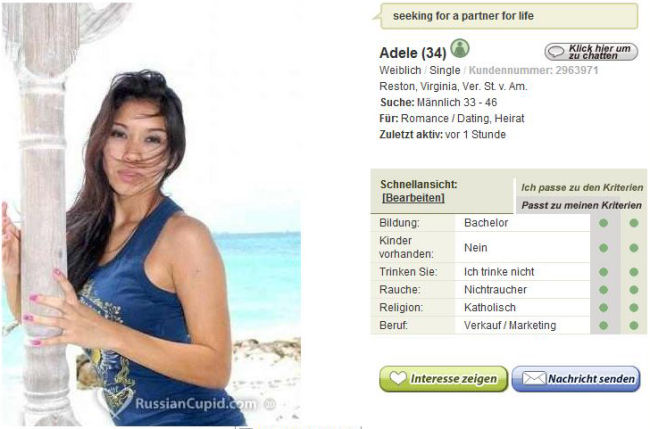Image resolution: width=650 pixels, height=429 pixels.
Task: Click the heart icon on Interesse zeigen
Action: pos(398,378)
